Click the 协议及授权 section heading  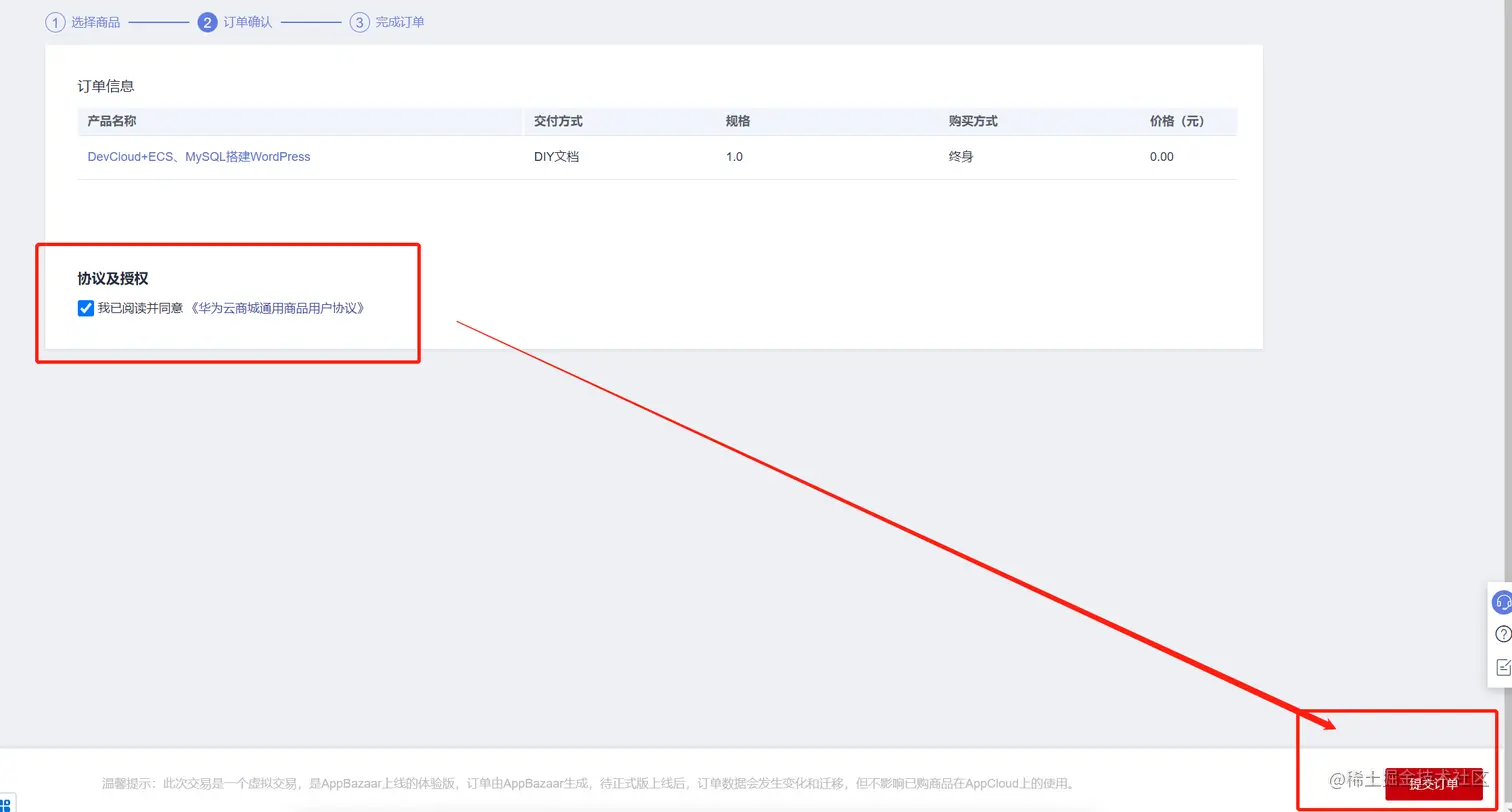click(x=113, y=279)
